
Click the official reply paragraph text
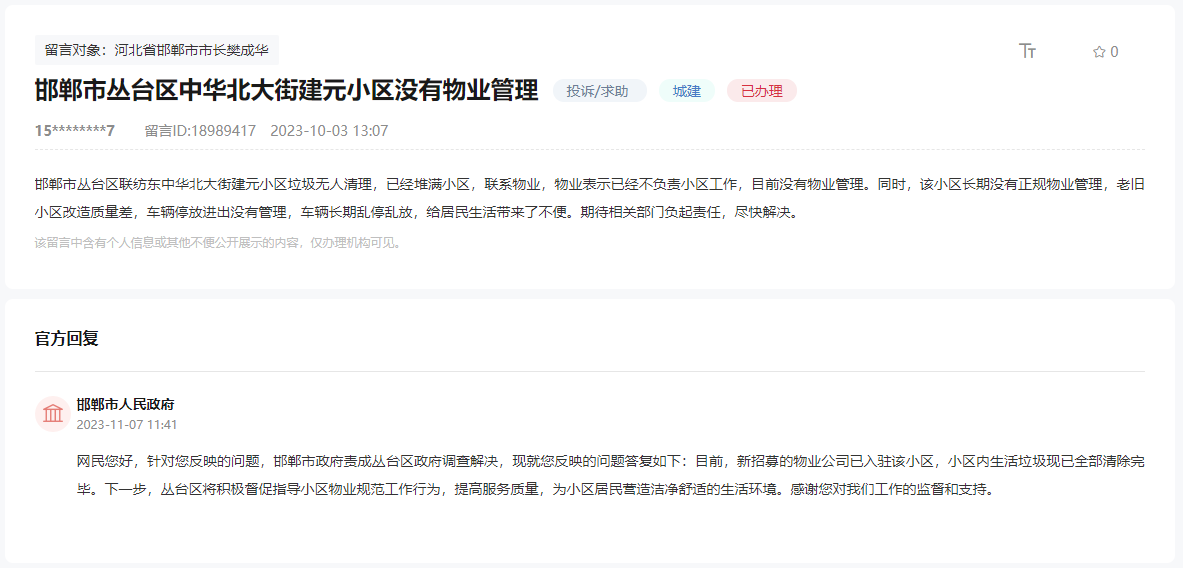(611, 475)
